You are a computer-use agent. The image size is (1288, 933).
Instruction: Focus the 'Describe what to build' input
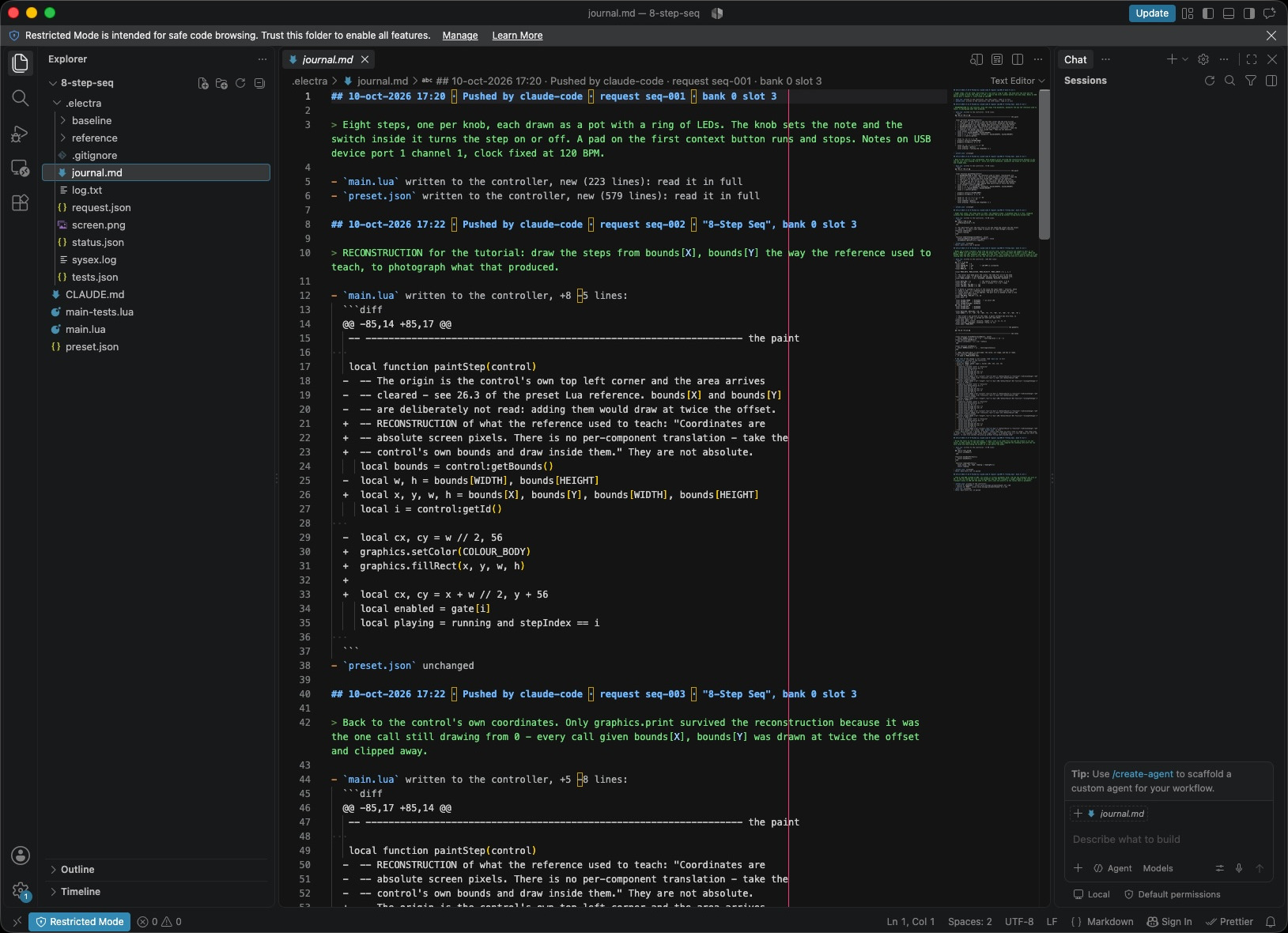pos(1169,840)
